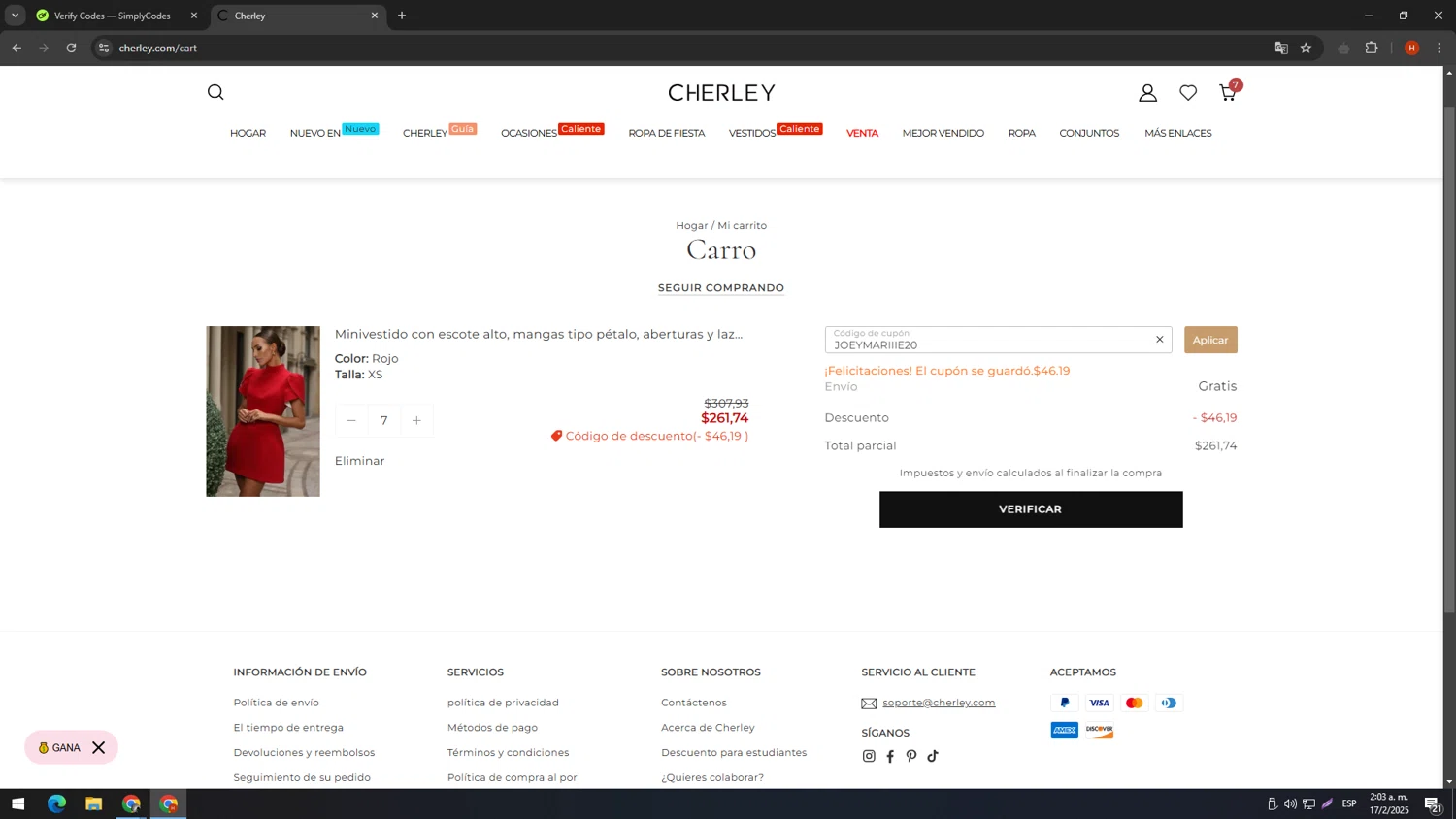Click the page vertical scrollbar

pyautogui.click(x=1449, y=359)
